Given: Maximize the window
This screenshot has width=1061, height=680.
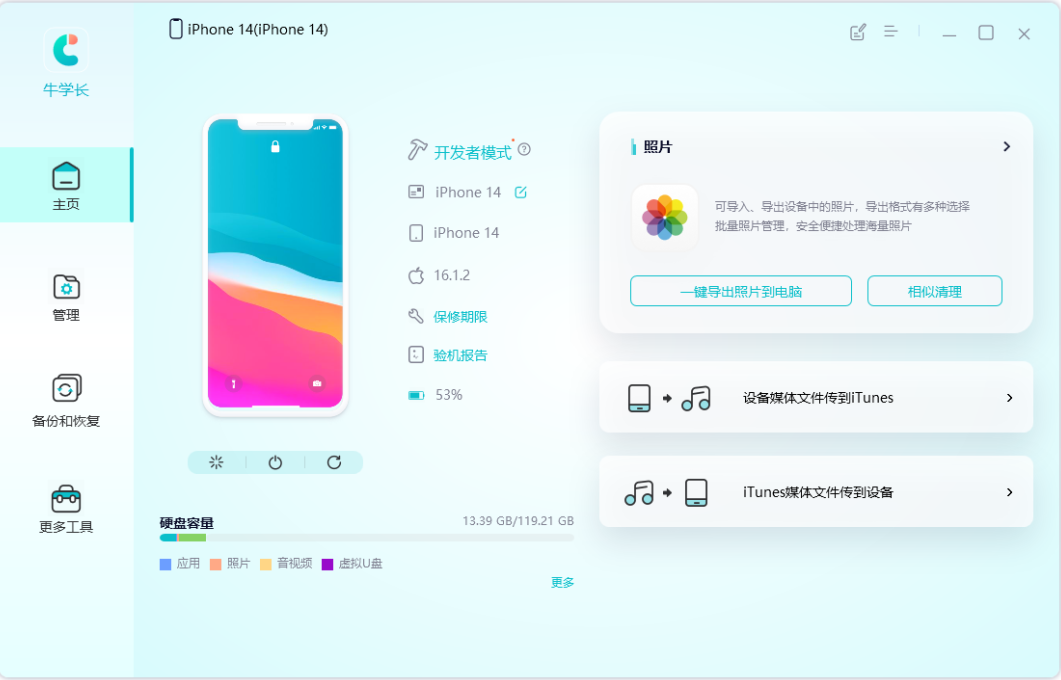Looking at the screenshot, I should pyautogui.click(x=986, y=32).
